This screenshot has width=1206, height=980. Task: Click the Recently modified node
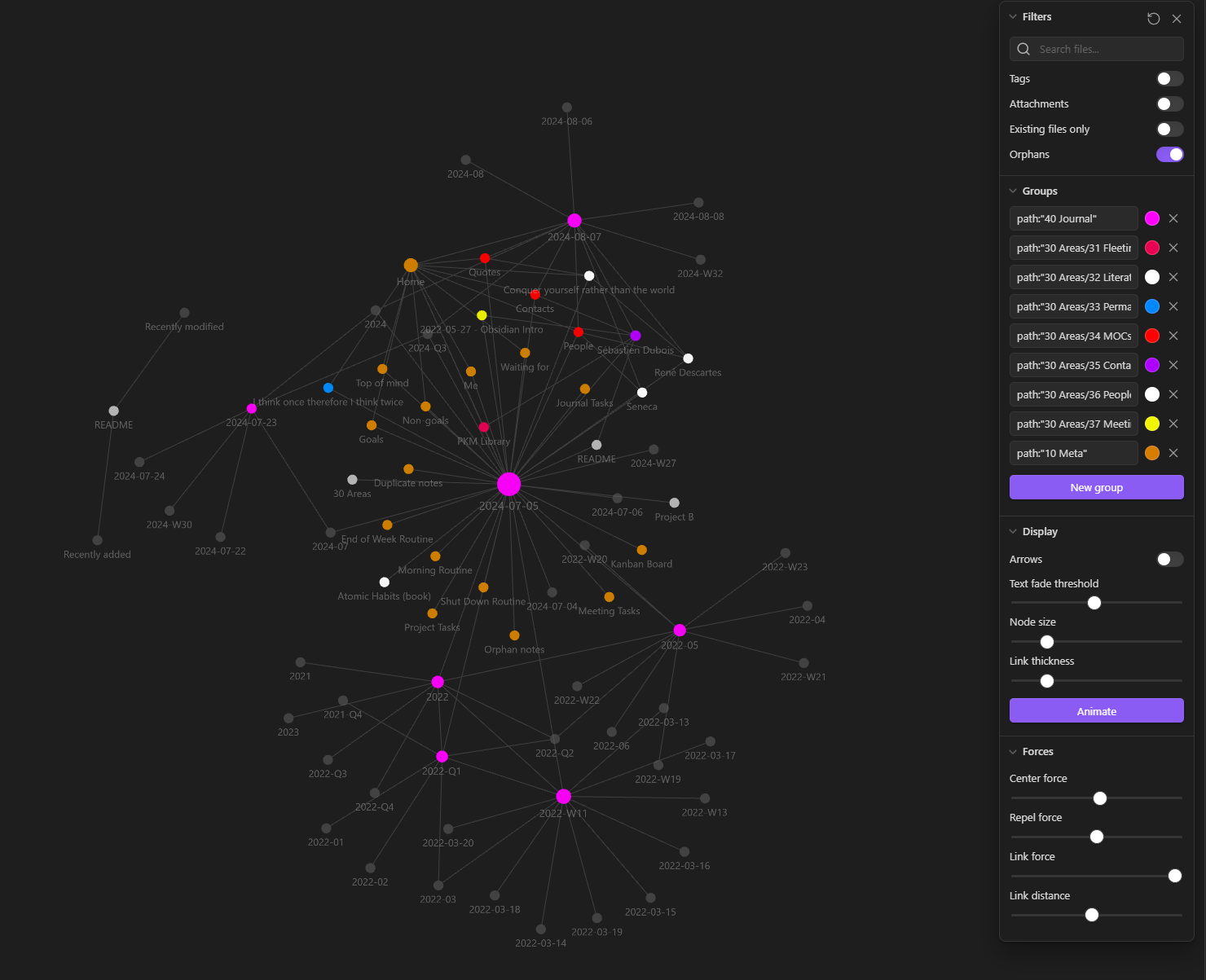pyautogui.click(x=185, y=313)
